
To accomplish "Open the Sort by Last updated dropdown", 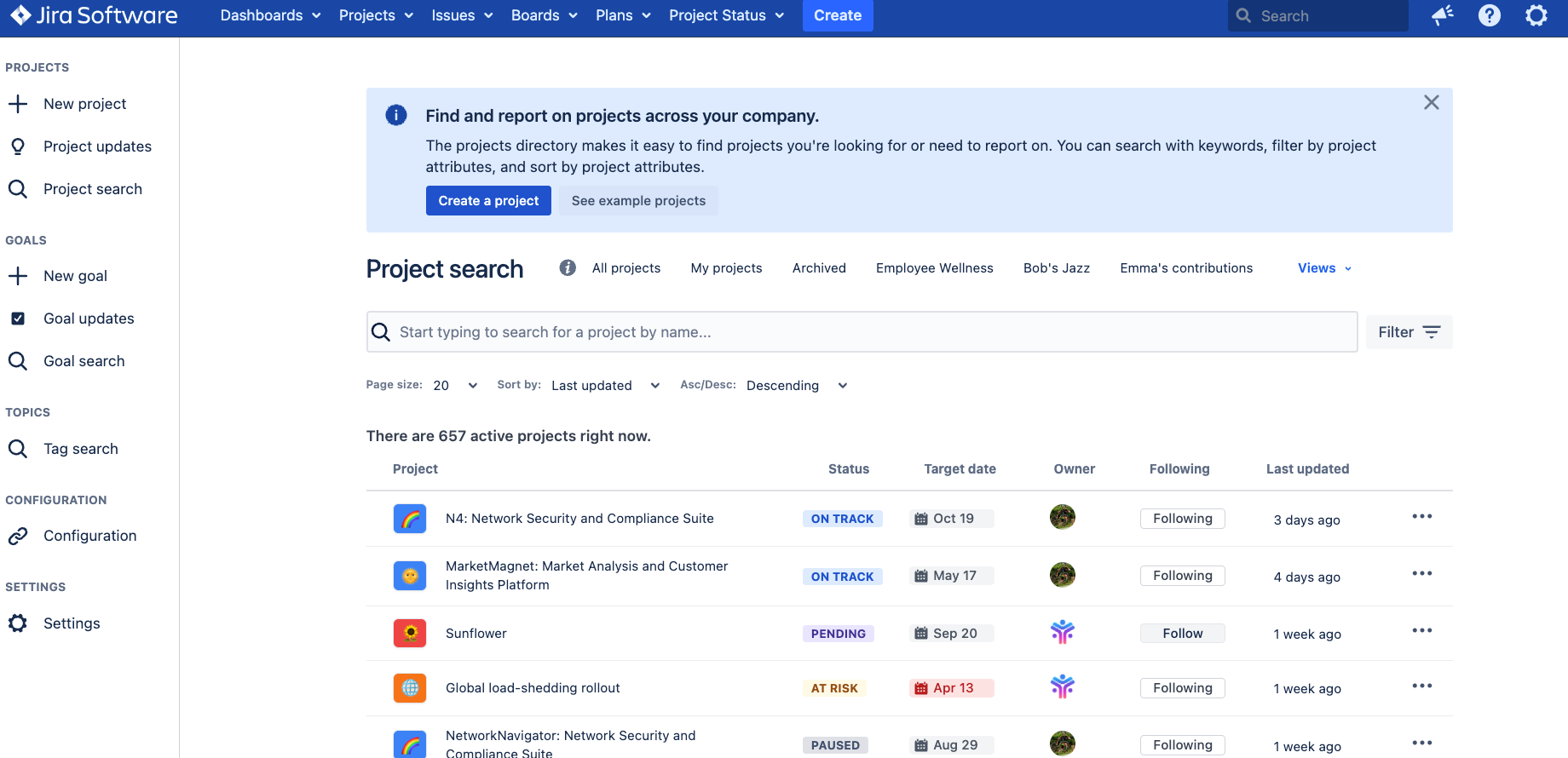I will (x=605, y=386).
